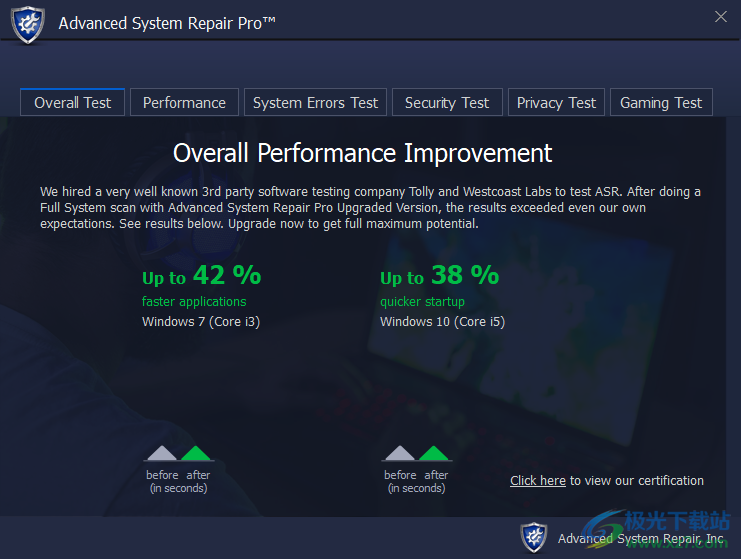Click the shield logo in title bar
741x559 pixels.
tap(28, 25)
